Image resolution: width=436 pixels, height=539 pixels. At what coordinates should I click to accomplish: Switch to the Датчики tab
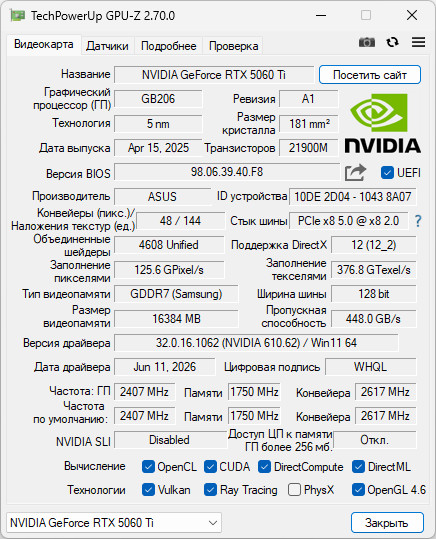point(107,46)
